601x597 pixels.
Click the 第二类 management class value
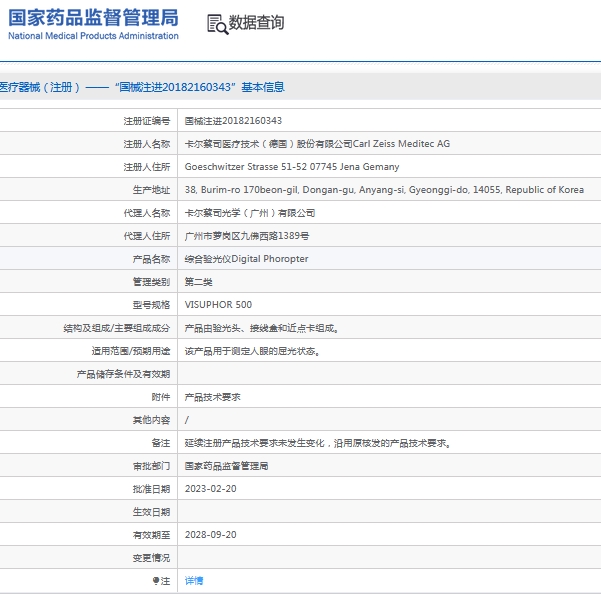(199, 282)
